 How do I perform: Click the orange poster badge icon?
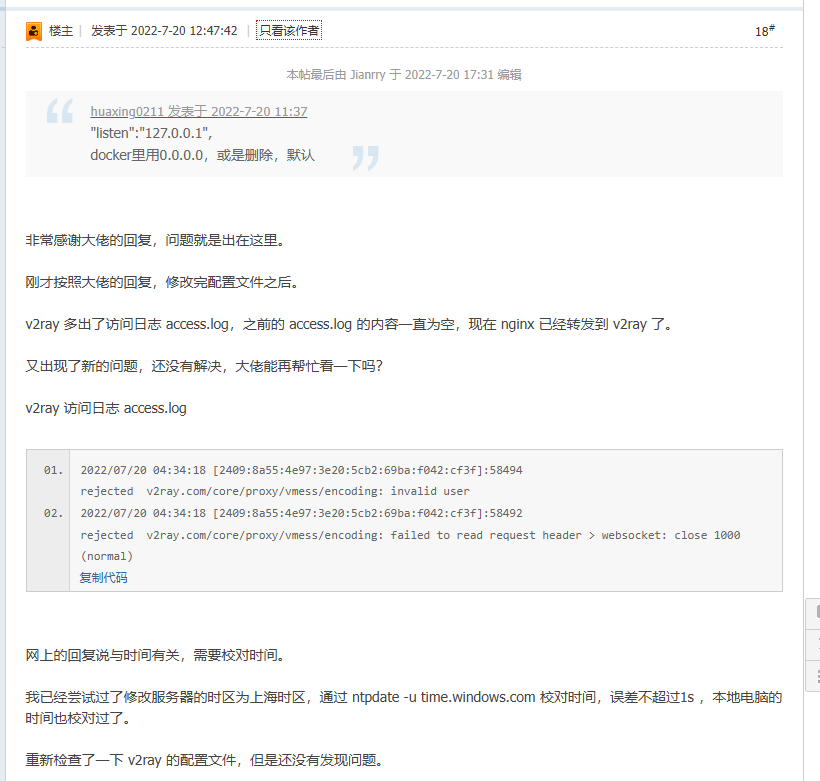click(x=34, y=31)
